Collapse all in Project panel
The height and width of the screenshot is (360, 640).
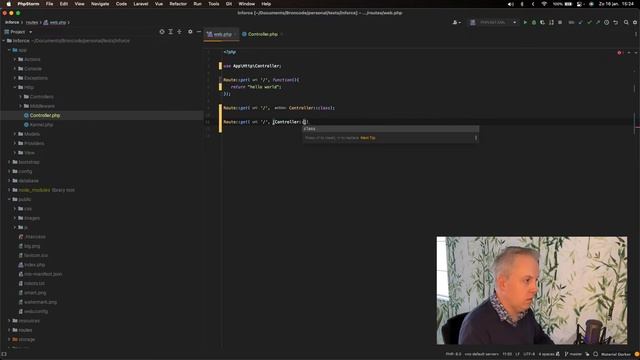[179, 32]
